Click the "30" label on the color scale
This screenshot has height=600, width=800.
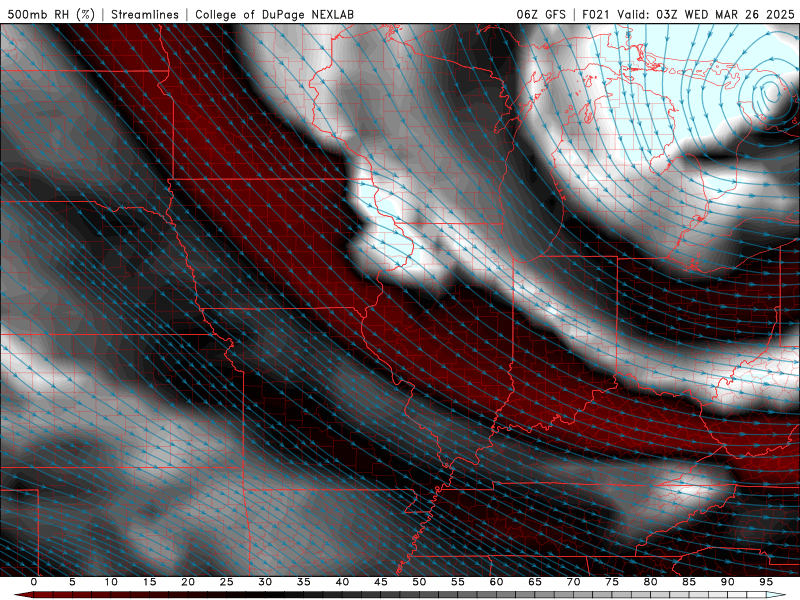click(265, 582)
